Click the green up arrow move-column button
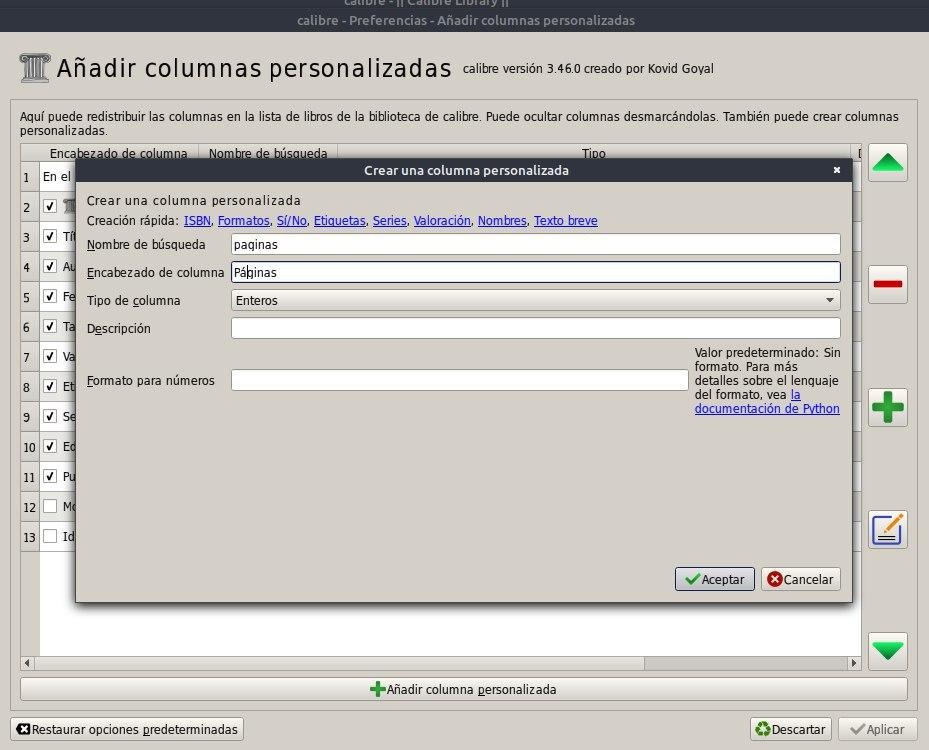 [888, 162]
